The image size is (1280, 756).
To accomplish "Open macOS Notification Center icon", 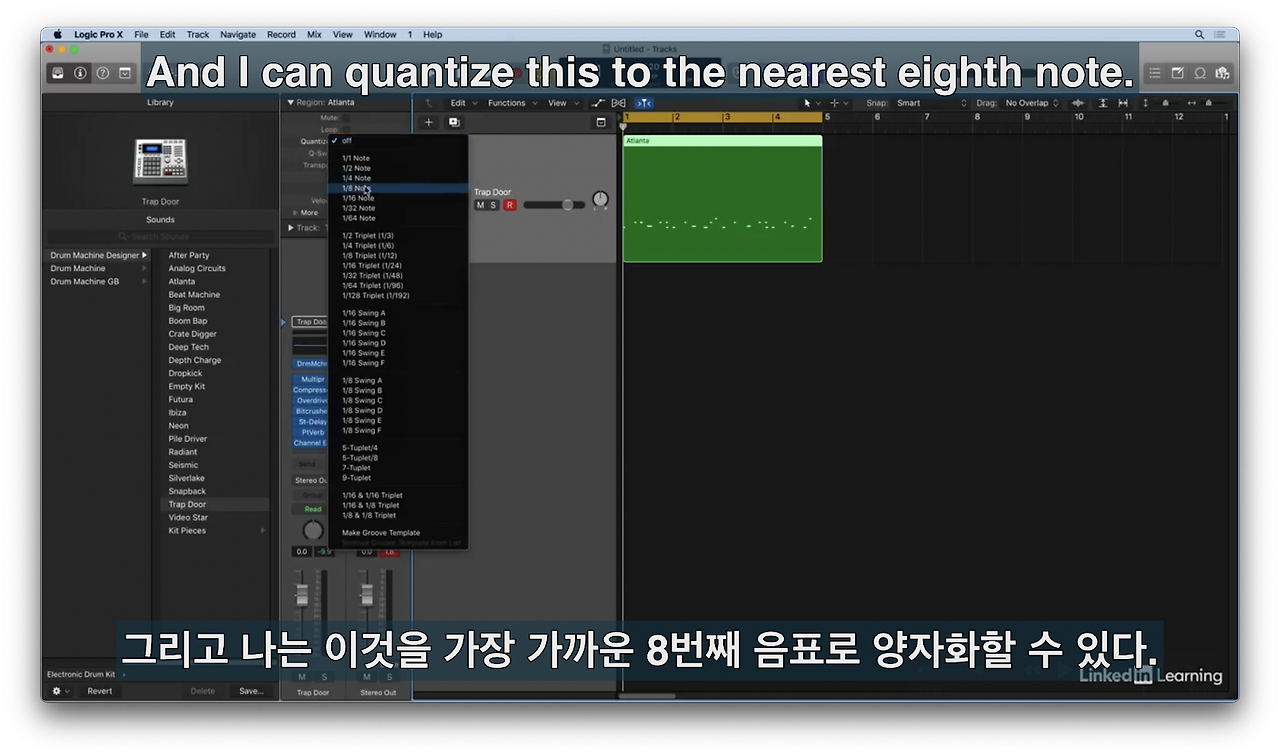I will click(x=1222, y=34).
